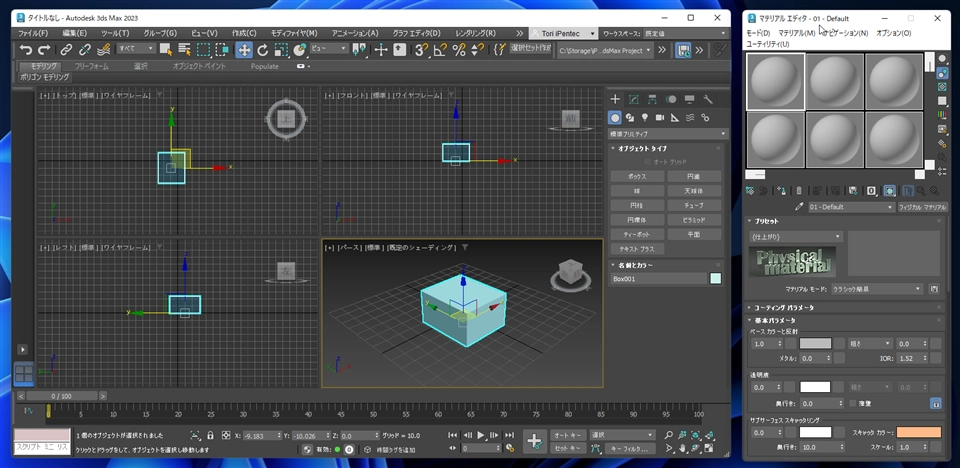Click Bind to Space Warp icon

(x=103, y=50)
